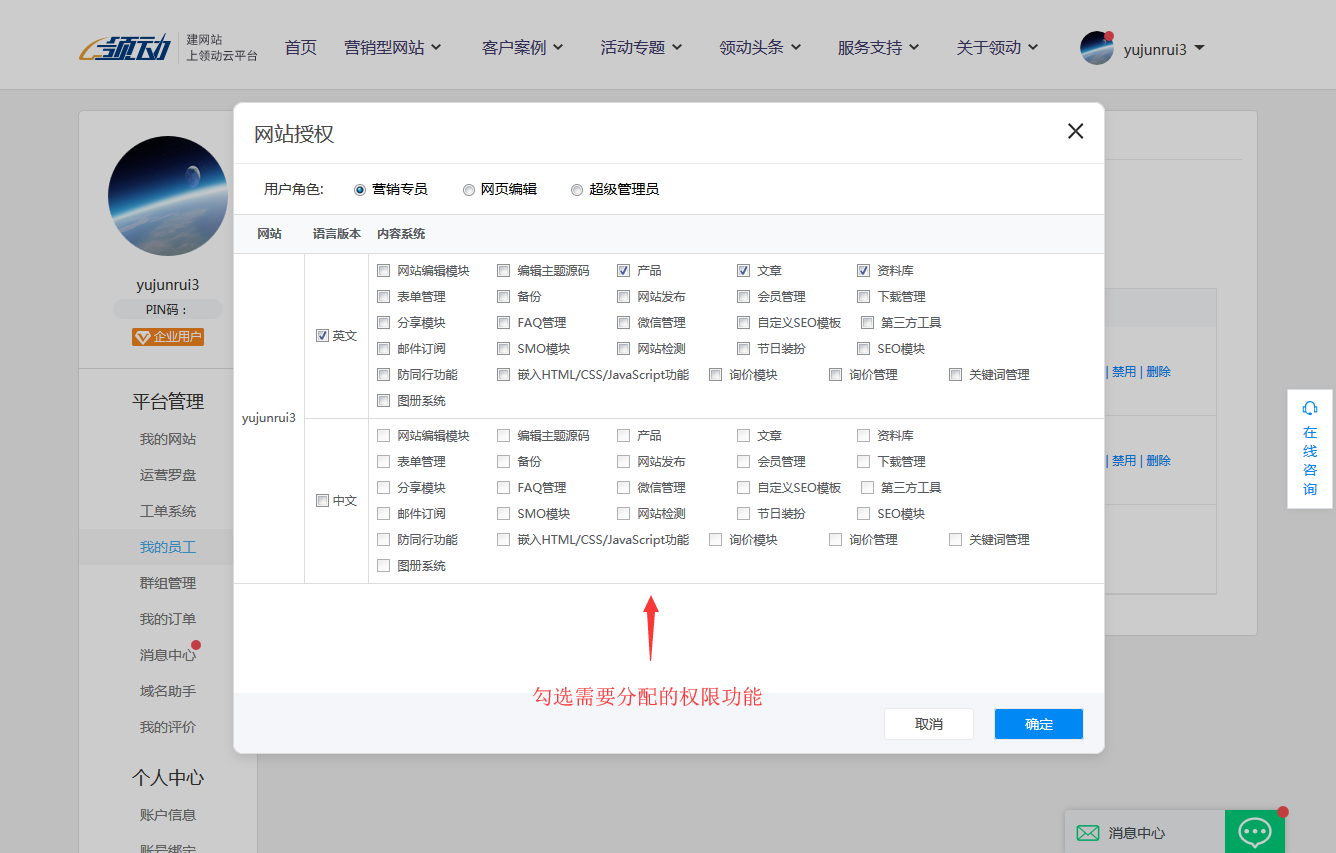This screenshot has width=1336, height=853.
Task: Open the 服务支持 dropdown
Action: point(872,46)
